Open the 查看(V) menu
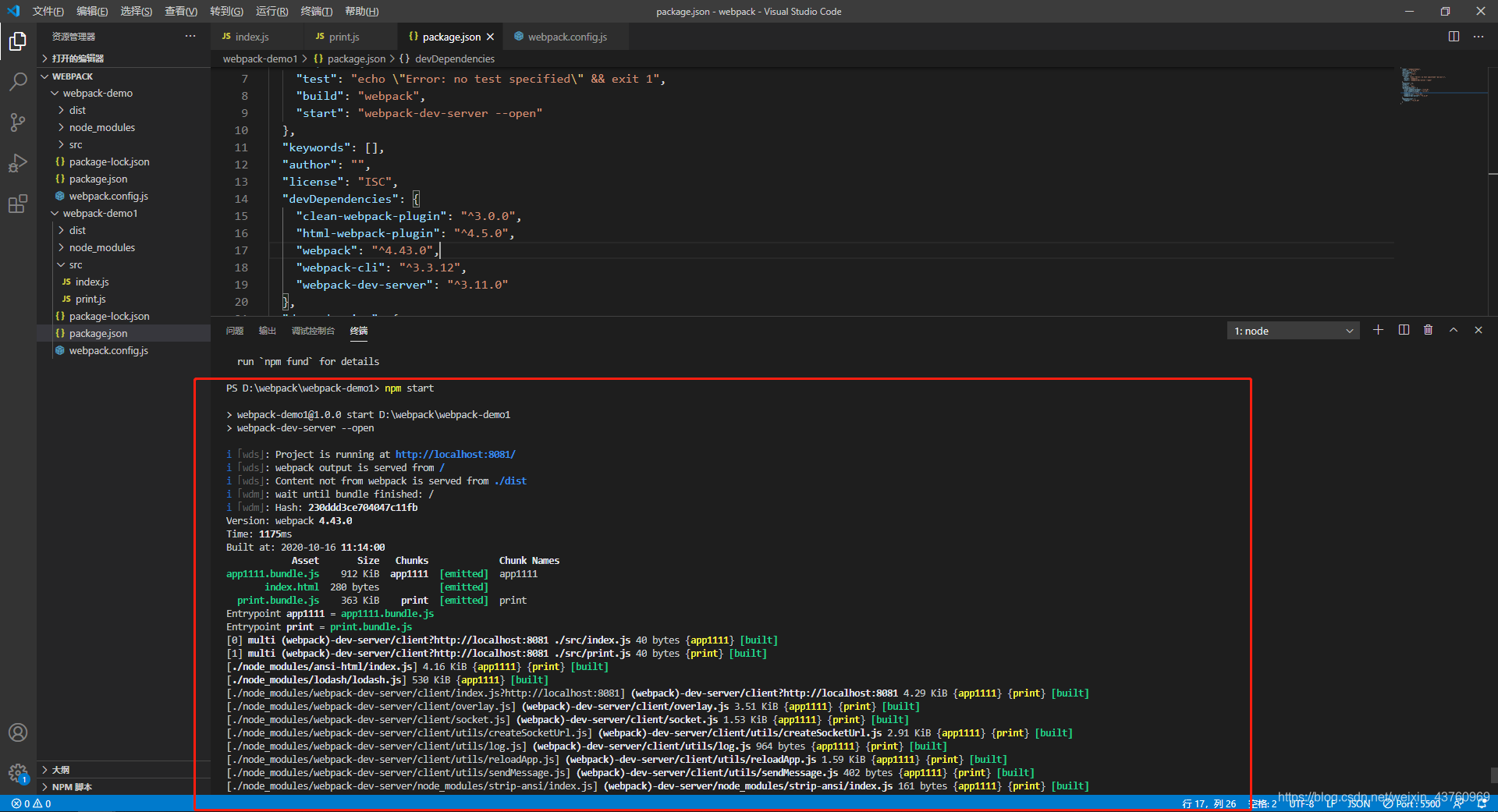Image resolution: width=1498 pixels, height=812 pixels. point(181,11)
